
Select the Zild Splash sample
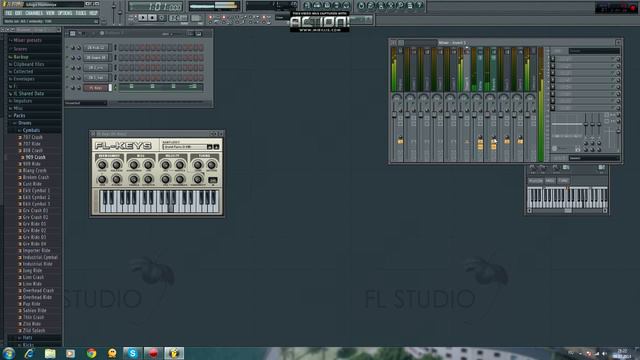tap(34, 331)
